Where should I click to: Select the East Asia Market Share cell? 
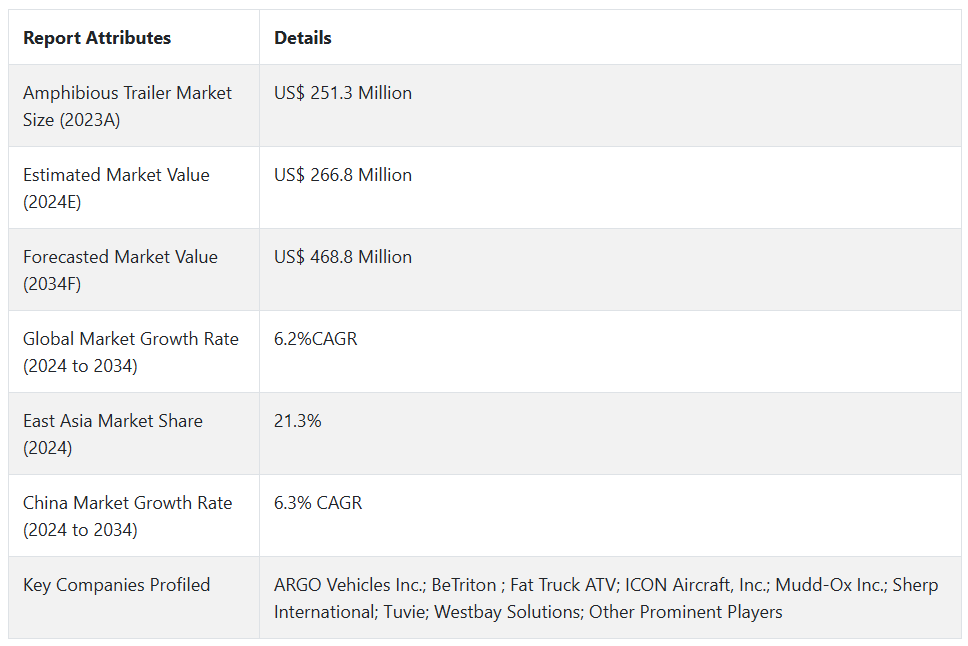[113, 434]
